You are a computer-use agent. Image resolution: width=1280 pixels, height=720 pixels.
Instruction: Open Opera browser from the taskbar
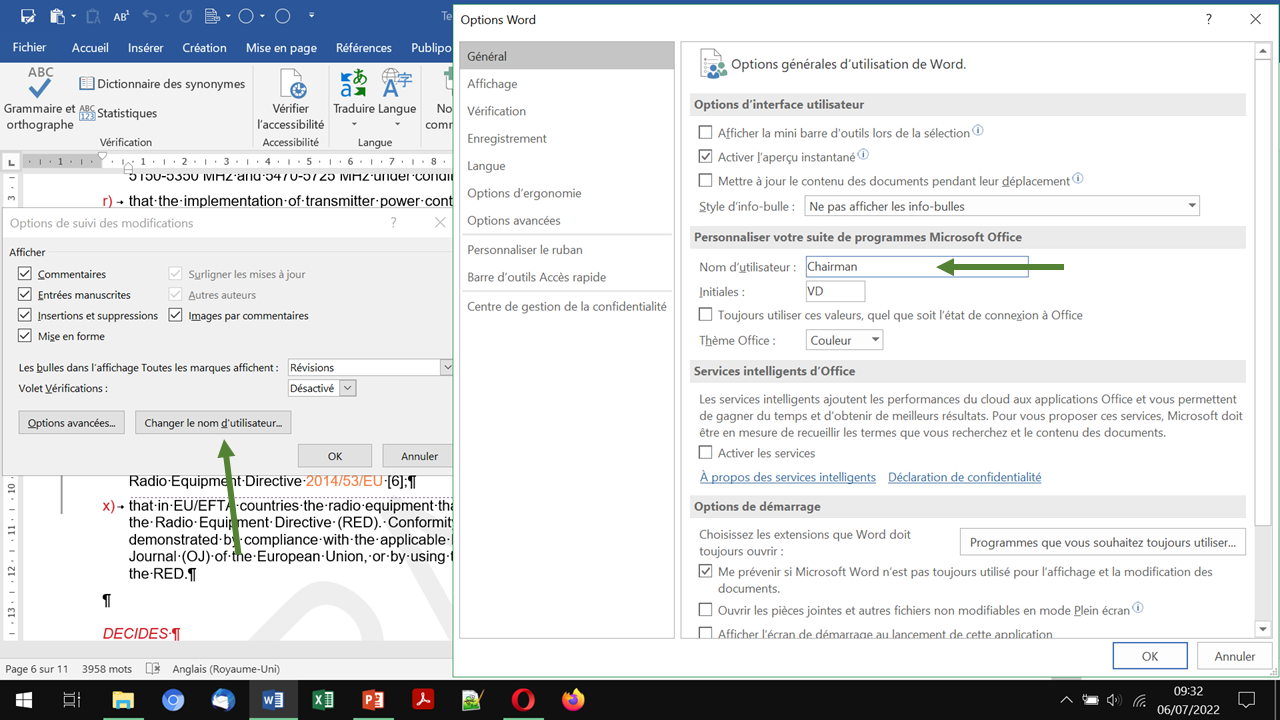523,700
